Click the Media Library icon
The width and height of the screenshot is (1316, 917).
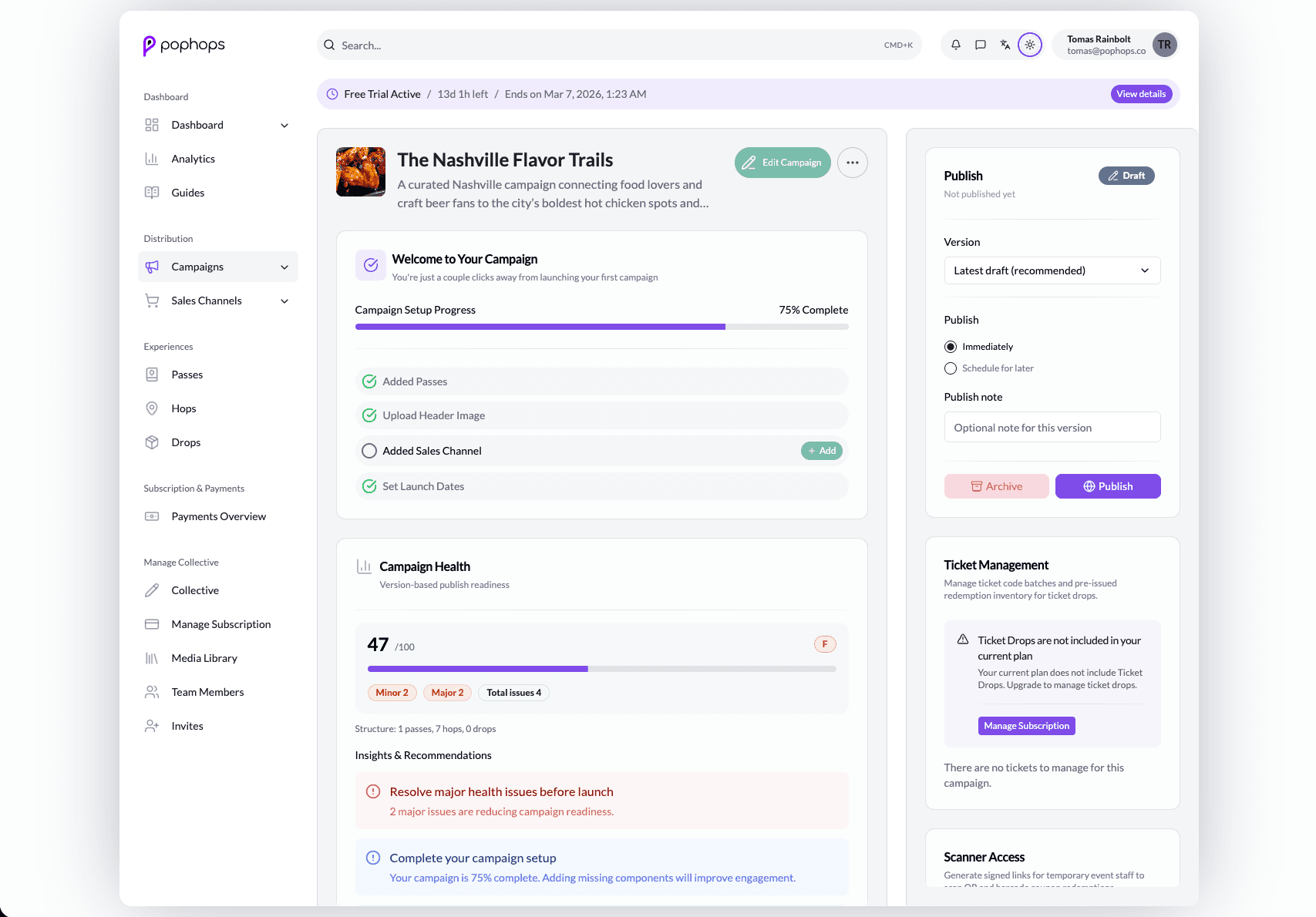pyautogui.click(x=152, y=658)
